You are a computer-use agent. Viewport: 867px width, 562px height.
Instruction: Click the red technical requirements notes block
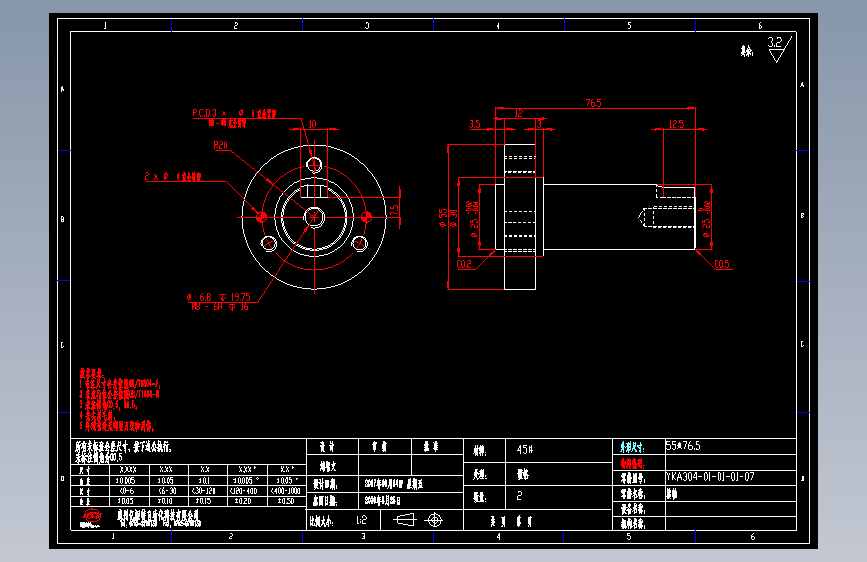click(x=119, y=400)
